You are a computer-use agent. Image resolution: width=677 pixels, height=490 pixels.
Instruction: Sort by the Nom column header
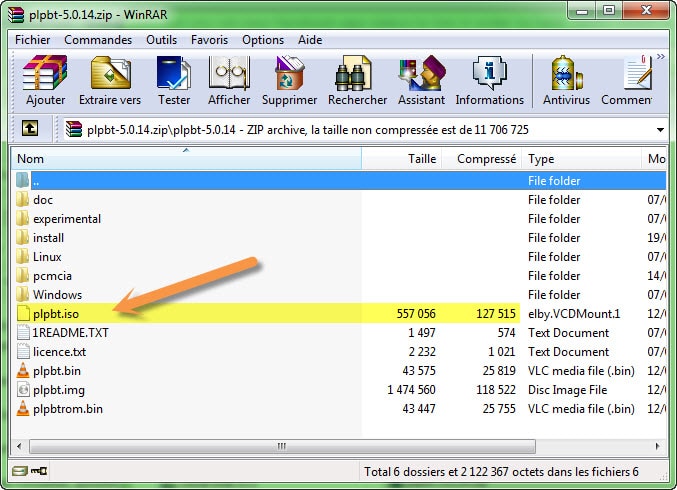[186, 158]
